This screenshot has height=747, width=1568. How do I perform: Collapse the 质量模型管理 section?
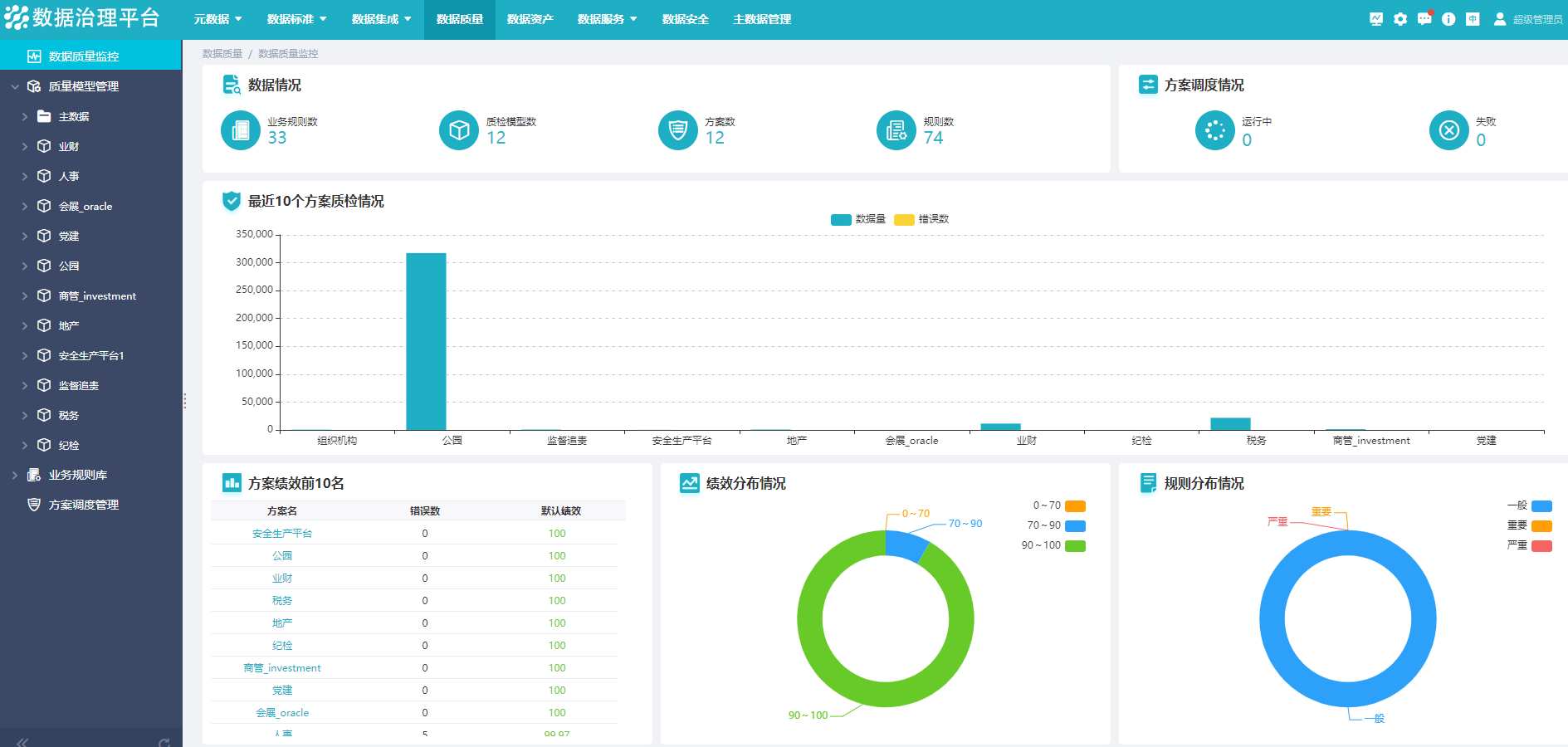[x=15, y=86]
